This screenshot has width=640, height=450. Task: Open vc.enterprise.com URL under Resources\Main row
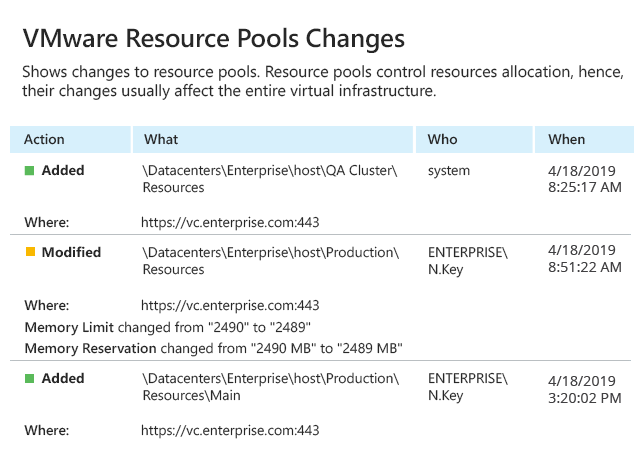[x=230, y=430]
